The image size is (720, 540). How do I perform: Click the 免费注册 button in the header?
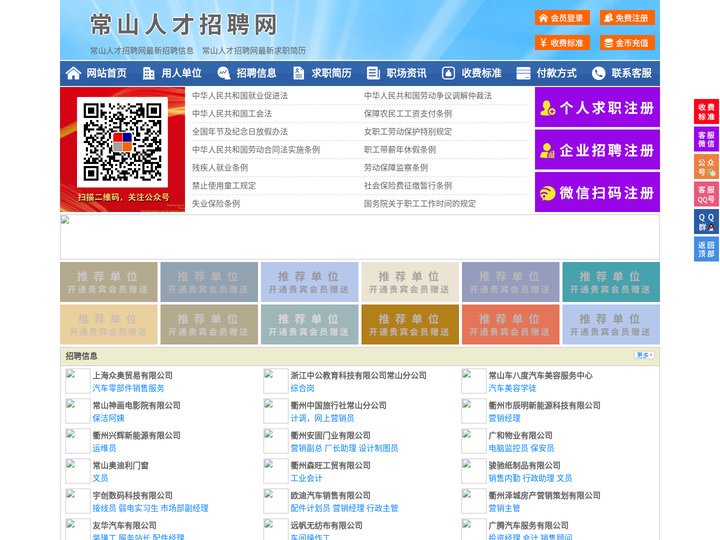point(627,18)
